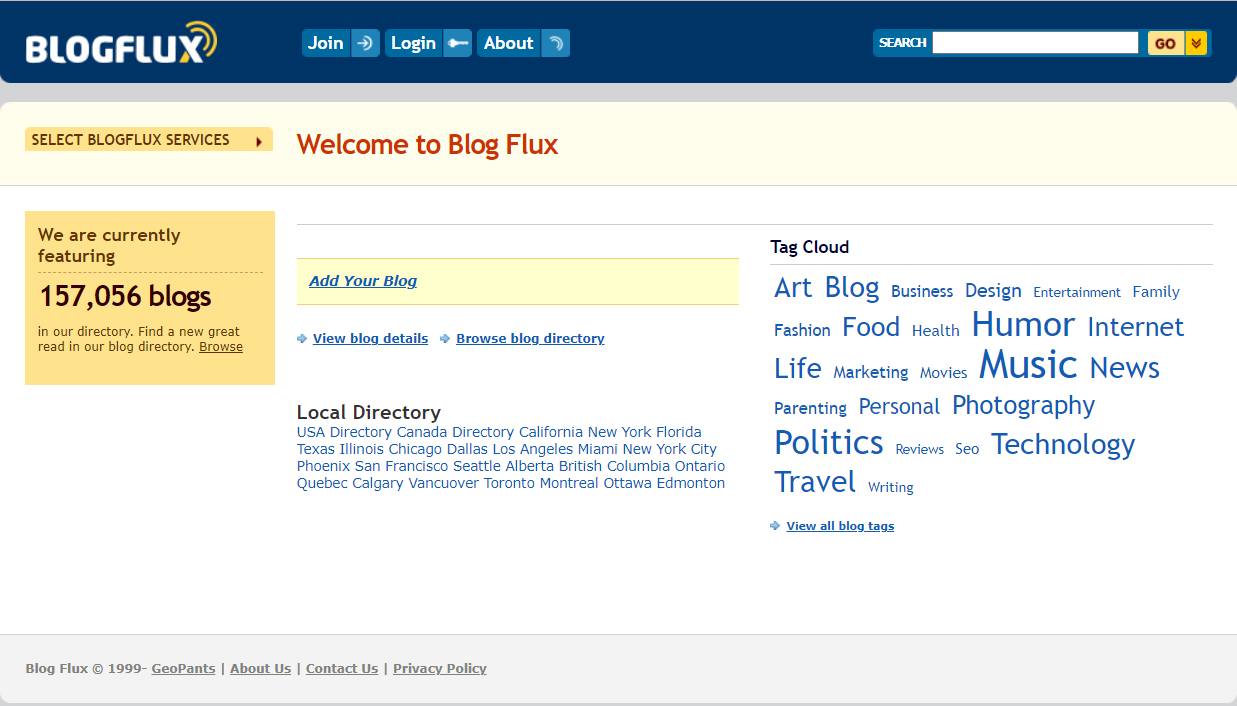Open the Login menu button

click(428, 43)
